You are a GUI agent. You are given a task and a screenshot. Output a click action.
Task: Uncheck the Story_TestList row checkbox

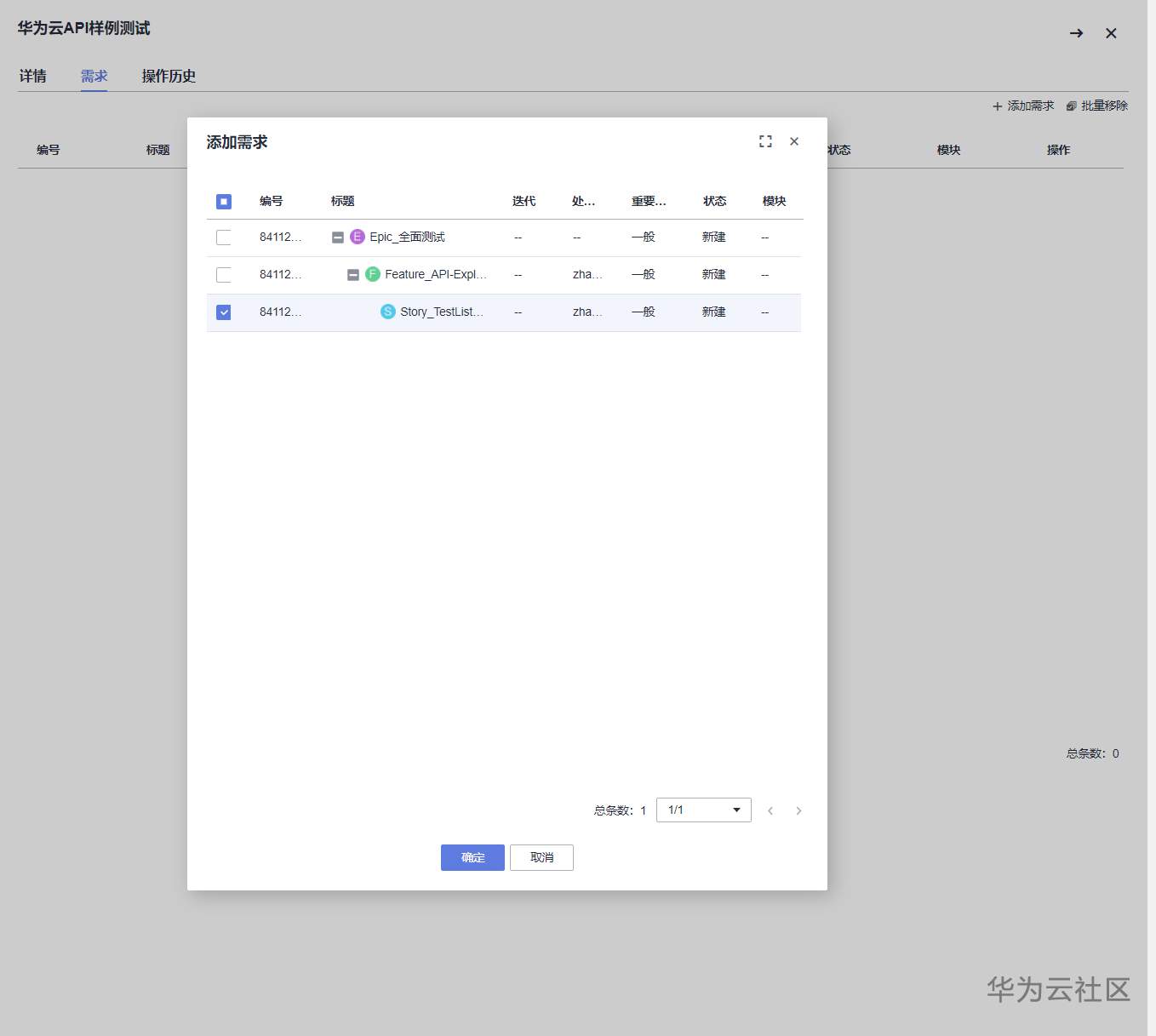click(224, 312)
